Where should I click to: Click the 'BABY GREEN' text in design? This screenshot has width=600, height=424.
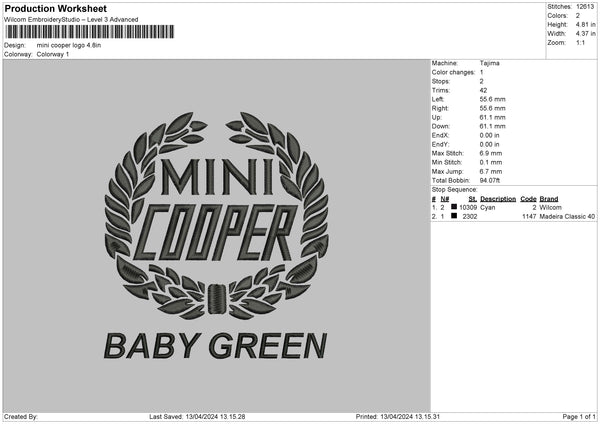(x=215, y=346)
